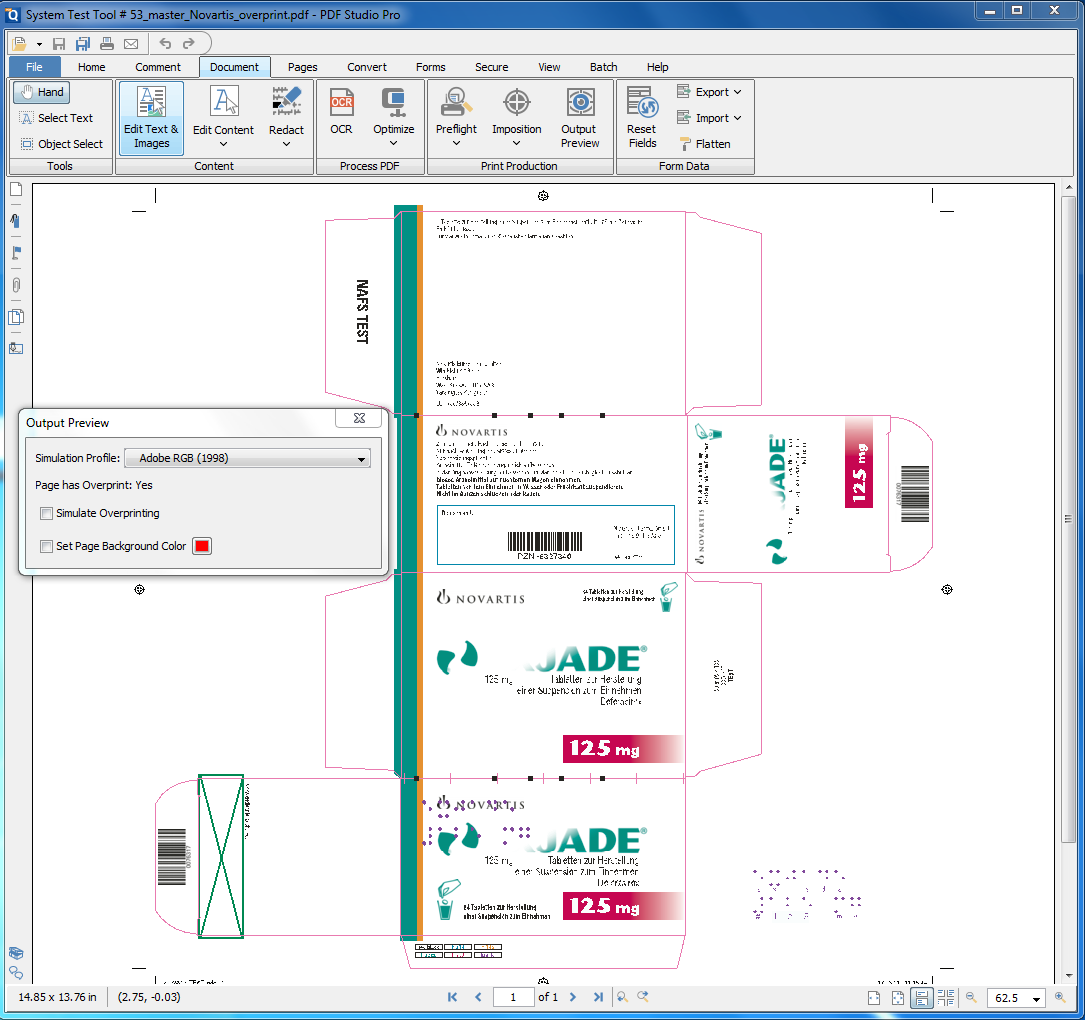Viewport: 1085px width, 1020px height.
Task: Check Set Page Background Color
Action: click(x=46, y=546)
